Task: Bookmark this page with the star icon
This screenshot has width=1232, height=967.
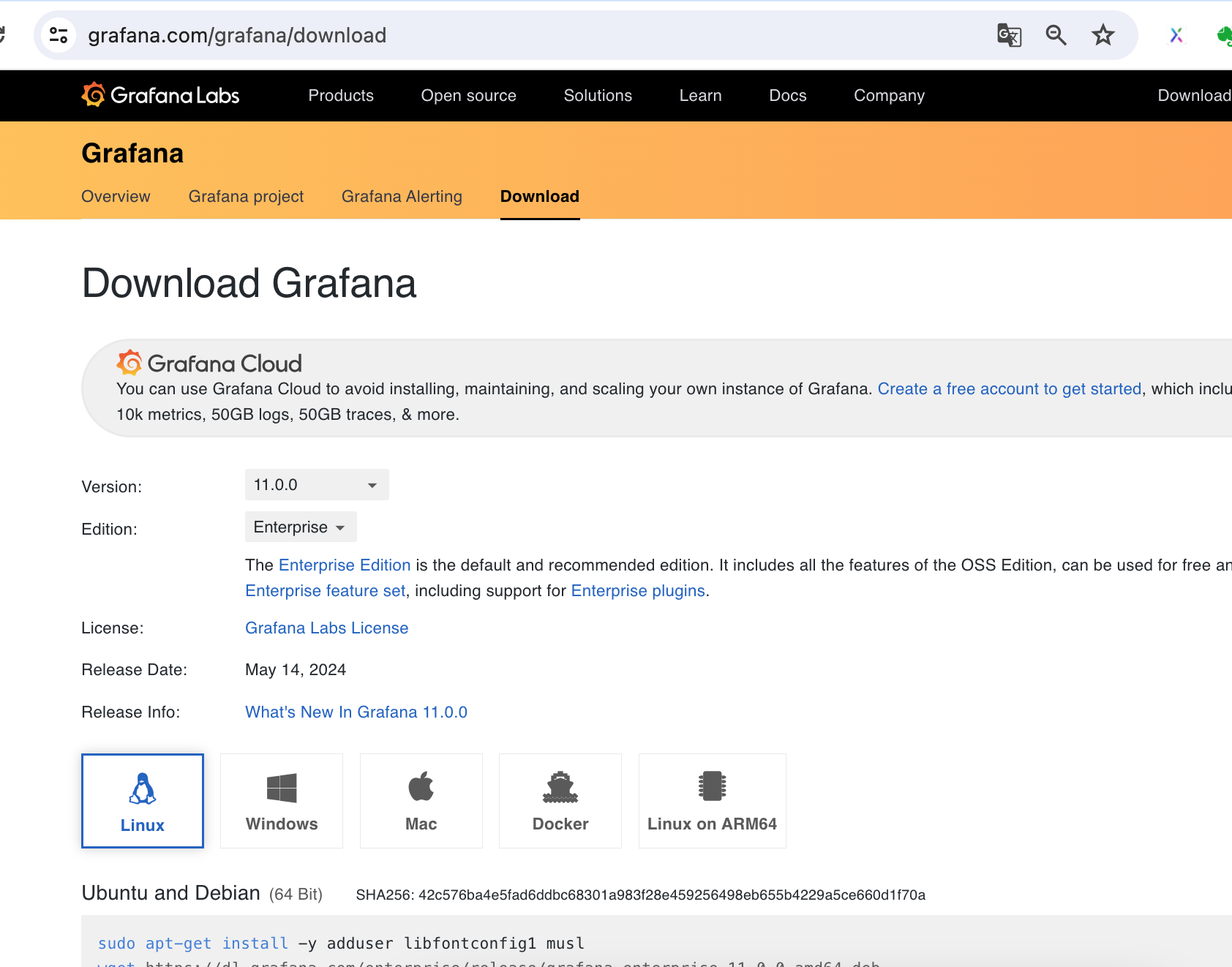Action: [x=1103, y=35]
